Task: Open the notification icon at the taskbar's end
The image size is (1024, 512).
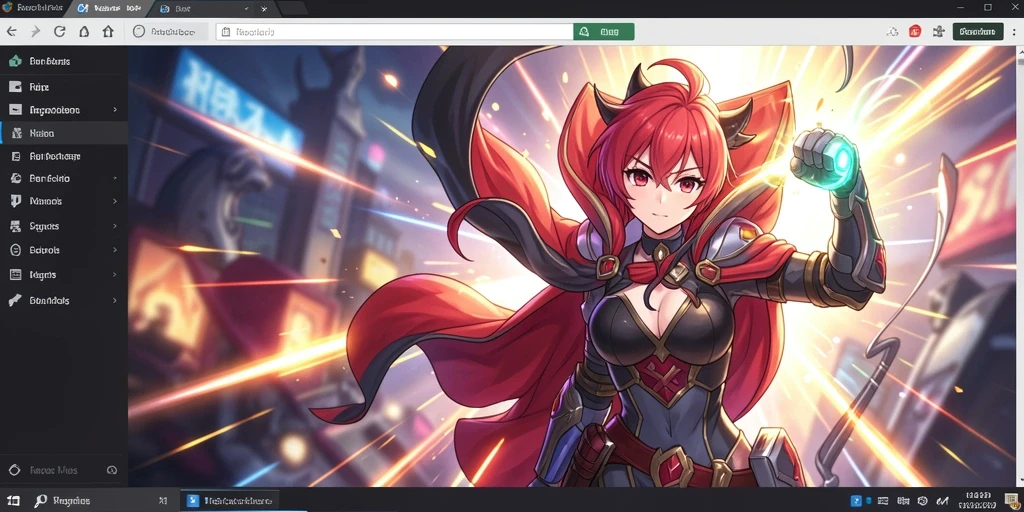Action: click(x=1013, y=502)
